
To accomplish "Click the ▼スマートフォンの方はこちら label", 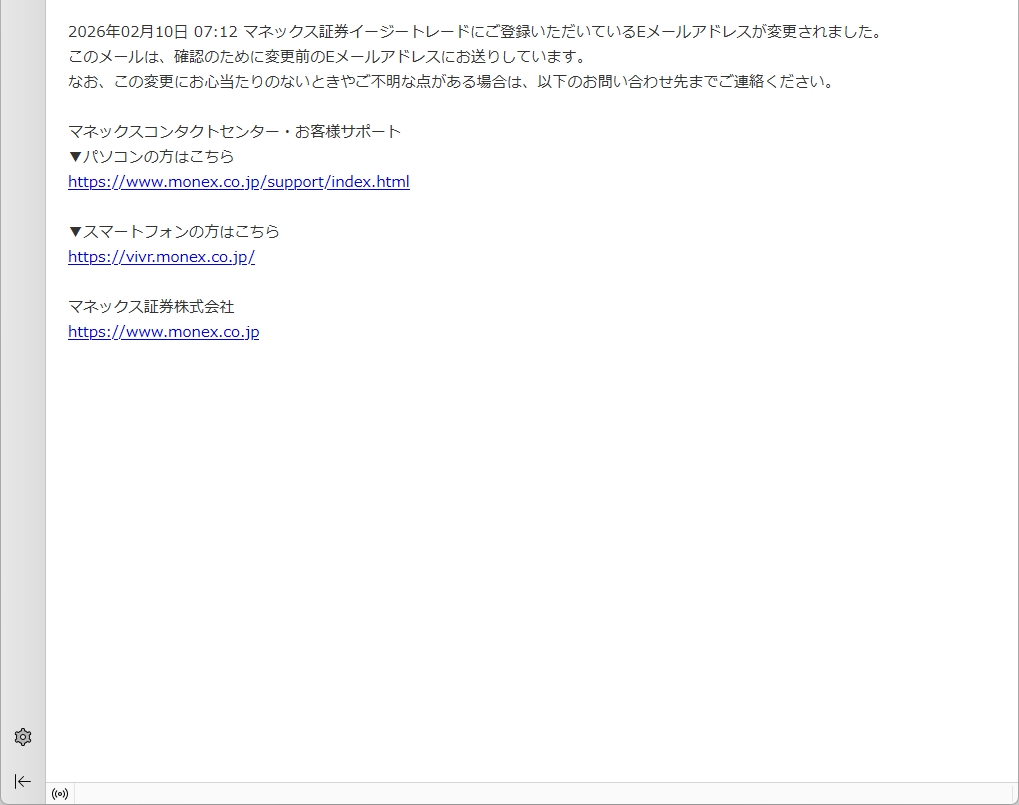I will click(174, 232).
